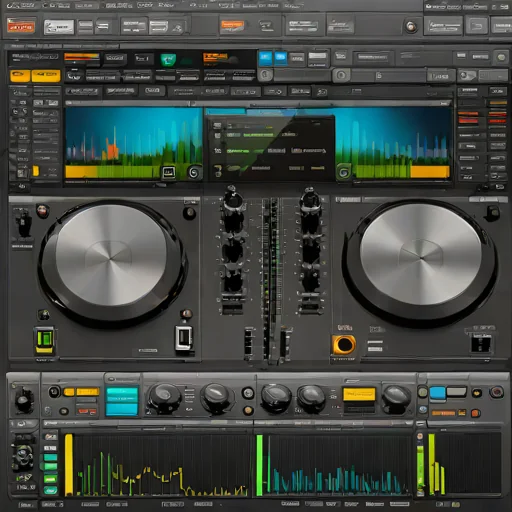The image size is (512, 512).
Task: Click the green shield icon in the header strip
Action: click(168, 60)
